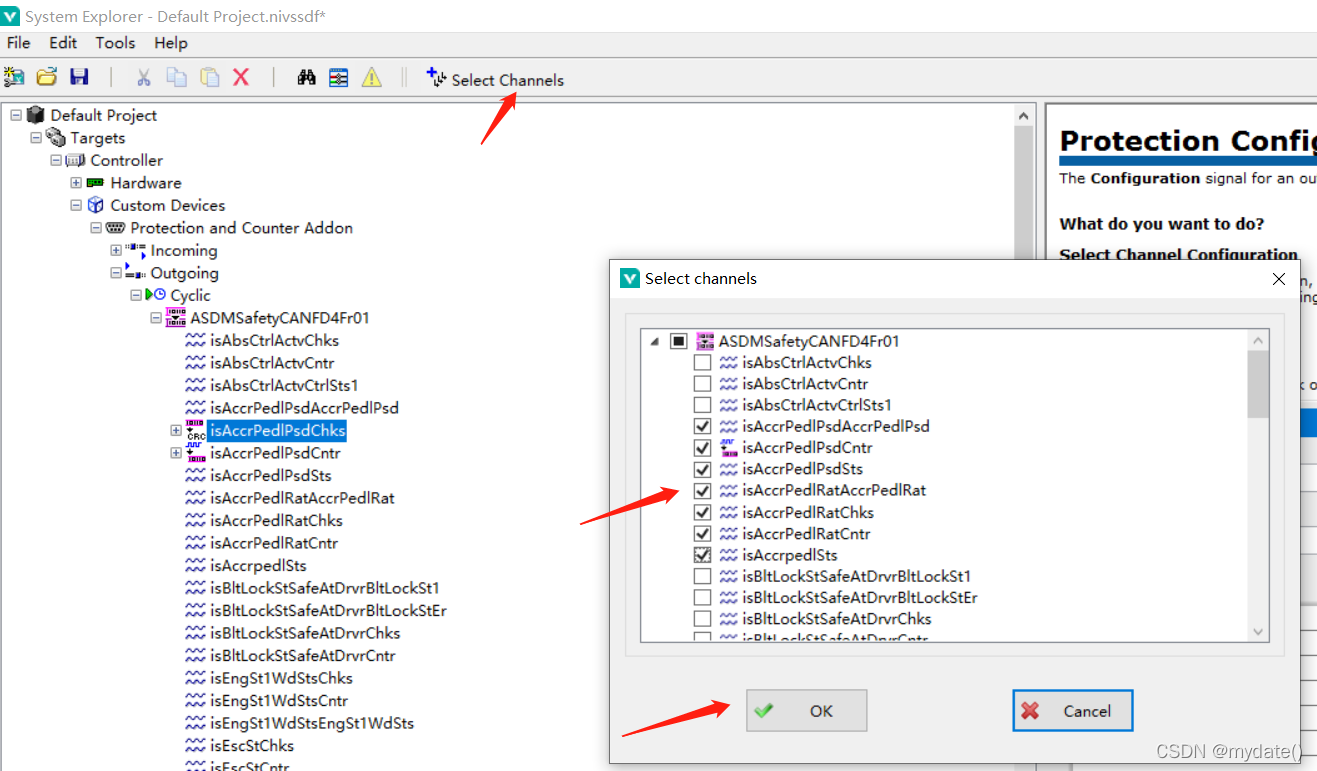Select isBltLockStSafeAtDrvrCntr in the tree
This screenshot has height=771, width=1317.
pos(303,656)
